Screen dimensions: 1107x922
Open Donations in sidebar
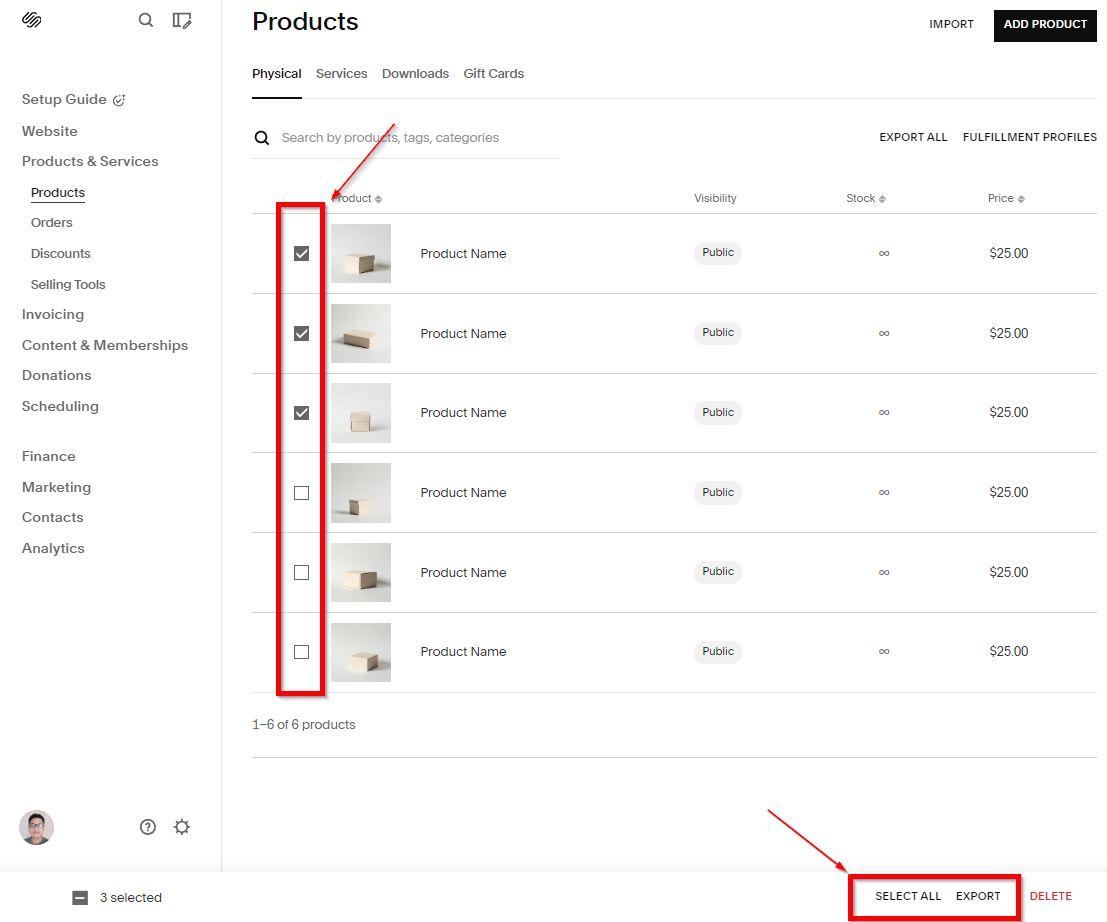coord(56,376)
